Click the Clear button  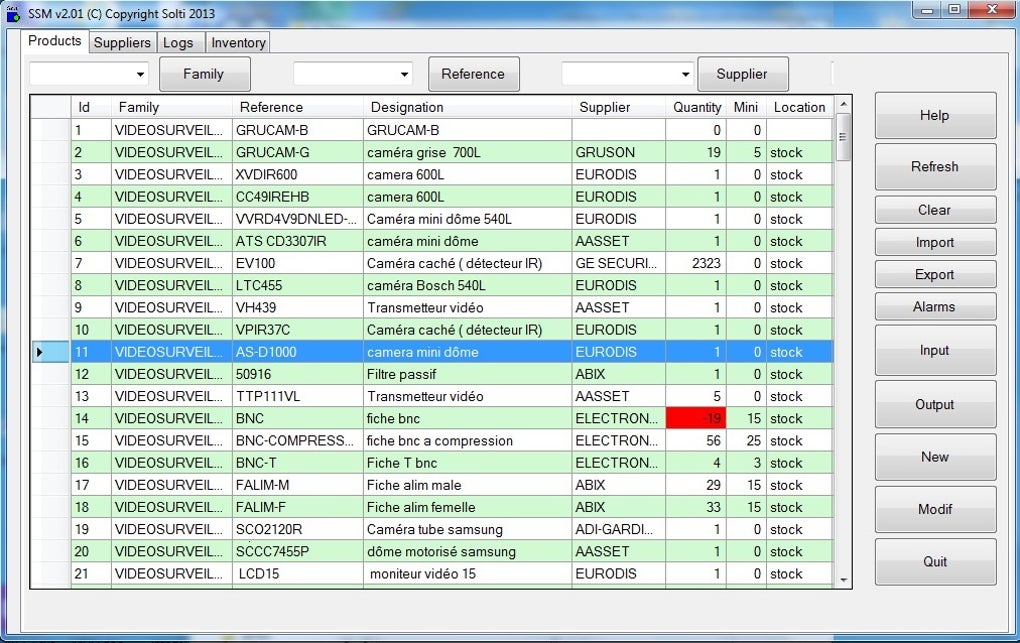coord(935,210)
